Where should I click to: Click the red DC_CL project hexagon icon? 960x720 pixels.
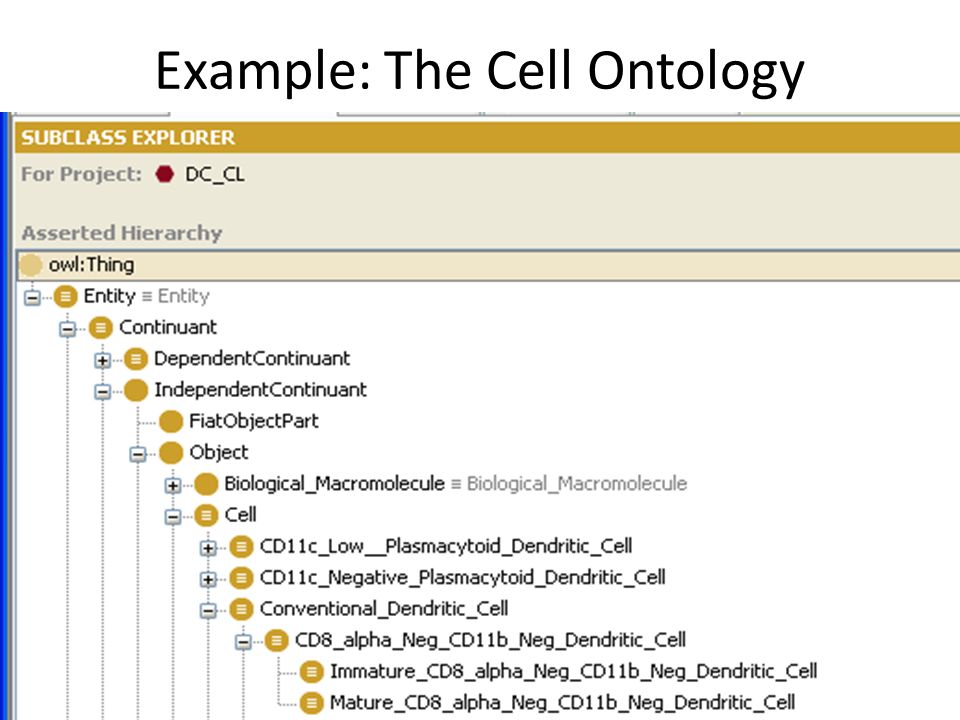pyautogui.click(x=165, y=174)
